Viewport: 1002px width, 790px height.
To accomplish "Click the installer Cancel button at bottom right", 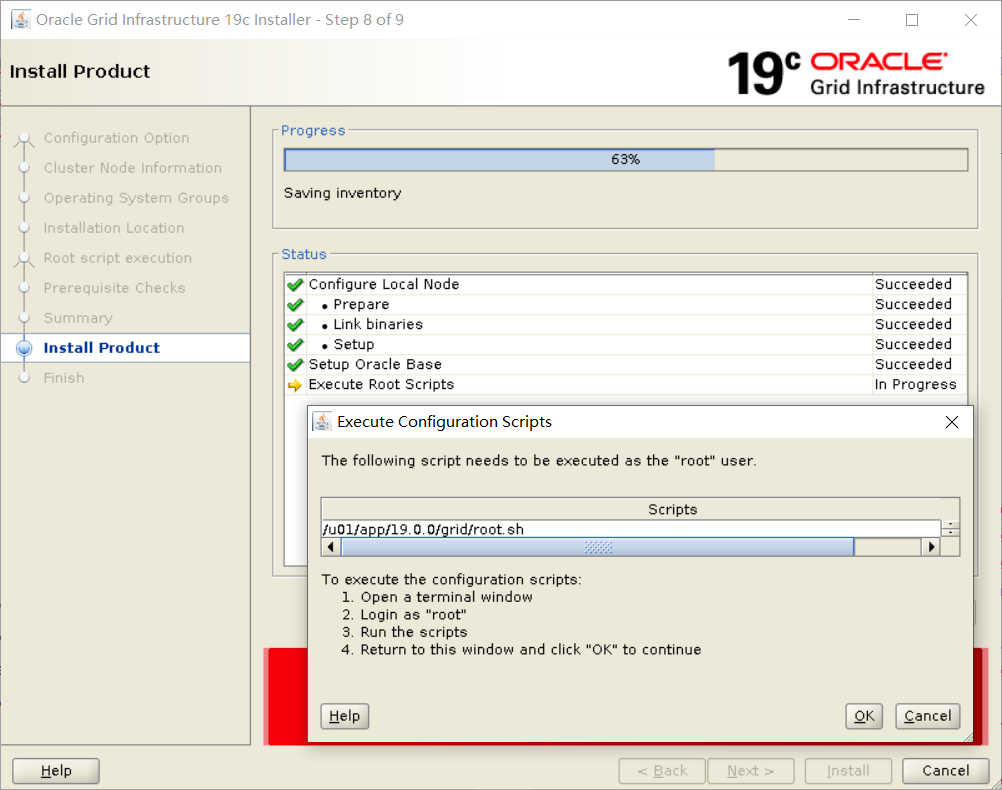I will (x=945, y=771).
